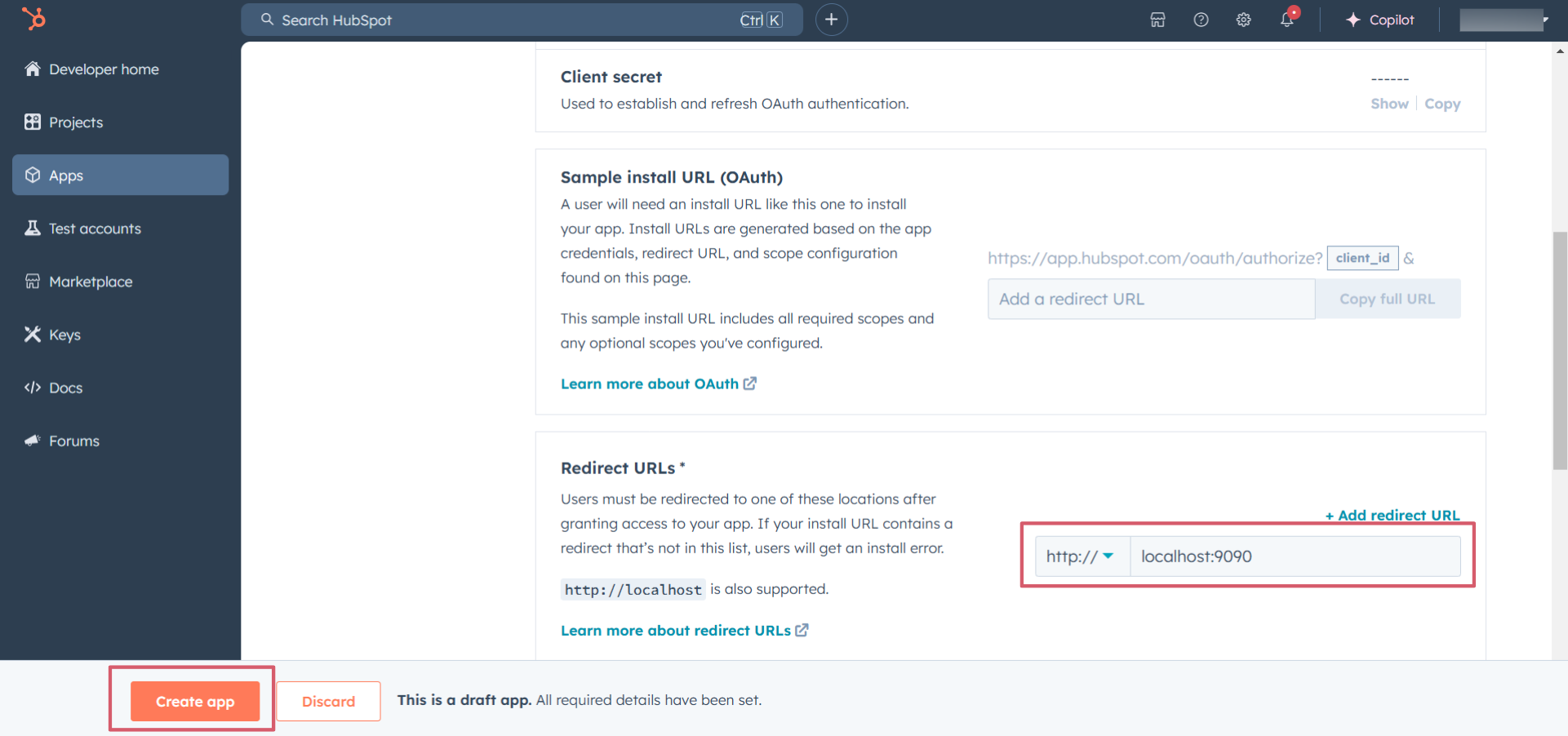Click the client_id token in install URL
Image resolution: width=1568 pixels, height=736 pixels.
(1361, 258)
